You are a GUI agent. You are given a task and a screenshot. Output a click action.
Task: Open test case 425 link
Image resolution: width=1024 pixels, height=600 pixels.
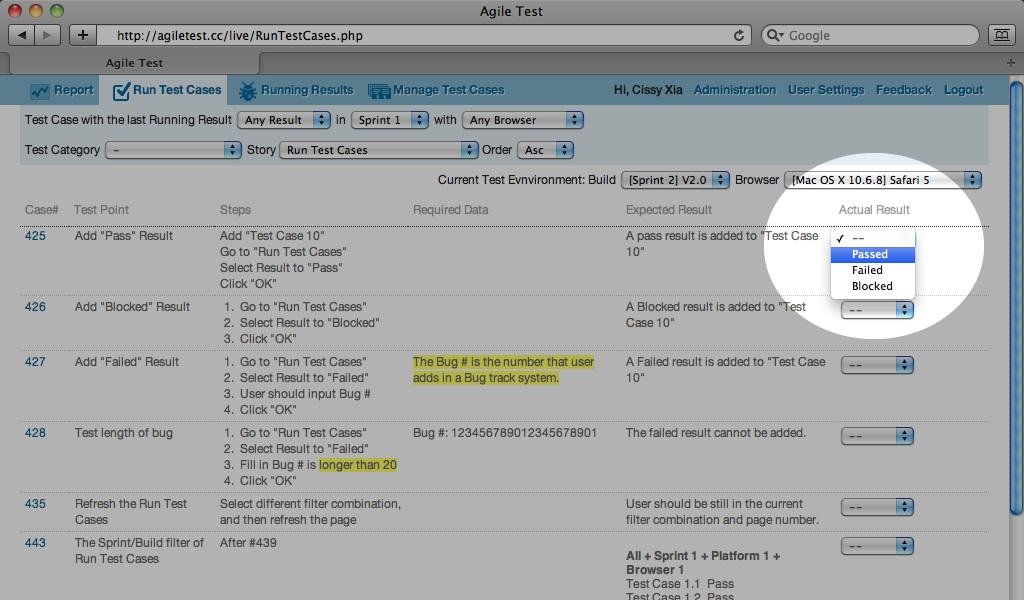point(35,235)
